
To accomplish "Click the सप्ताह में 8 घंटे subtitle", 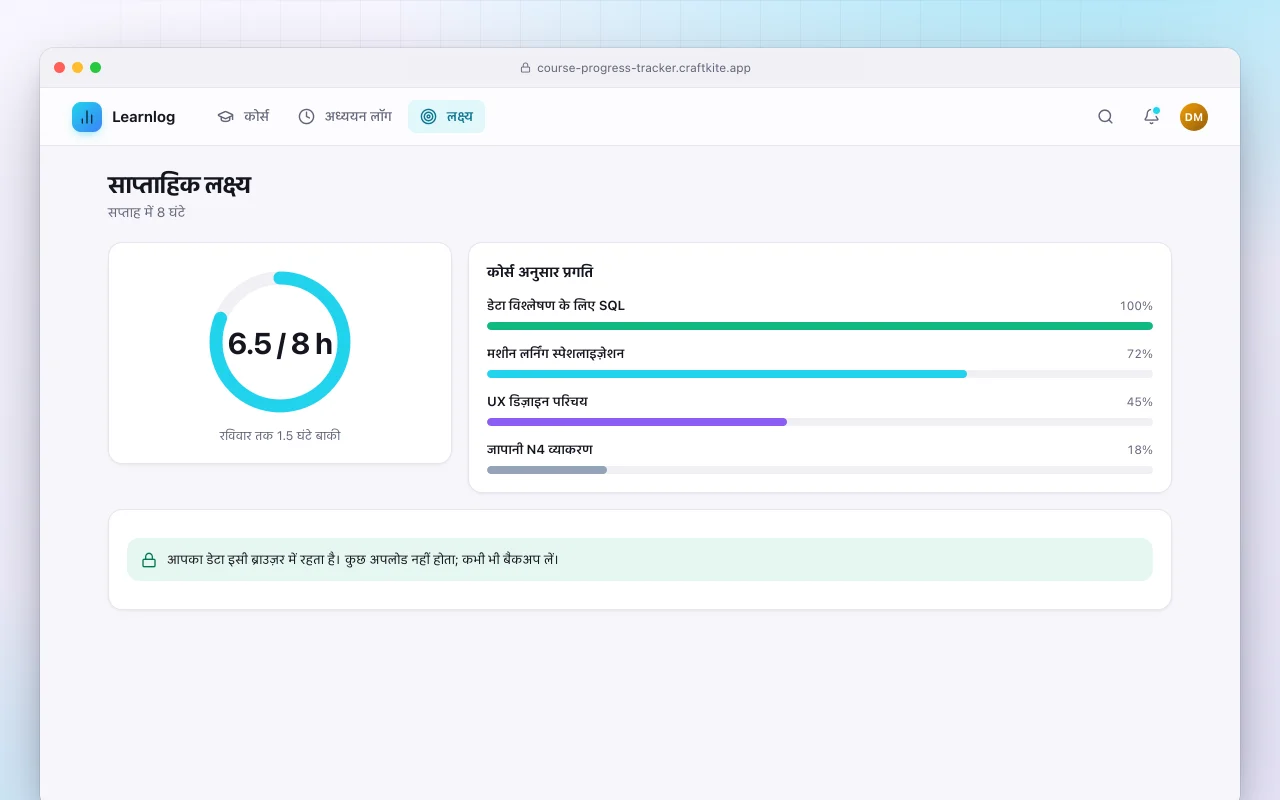I will (147, 213).
